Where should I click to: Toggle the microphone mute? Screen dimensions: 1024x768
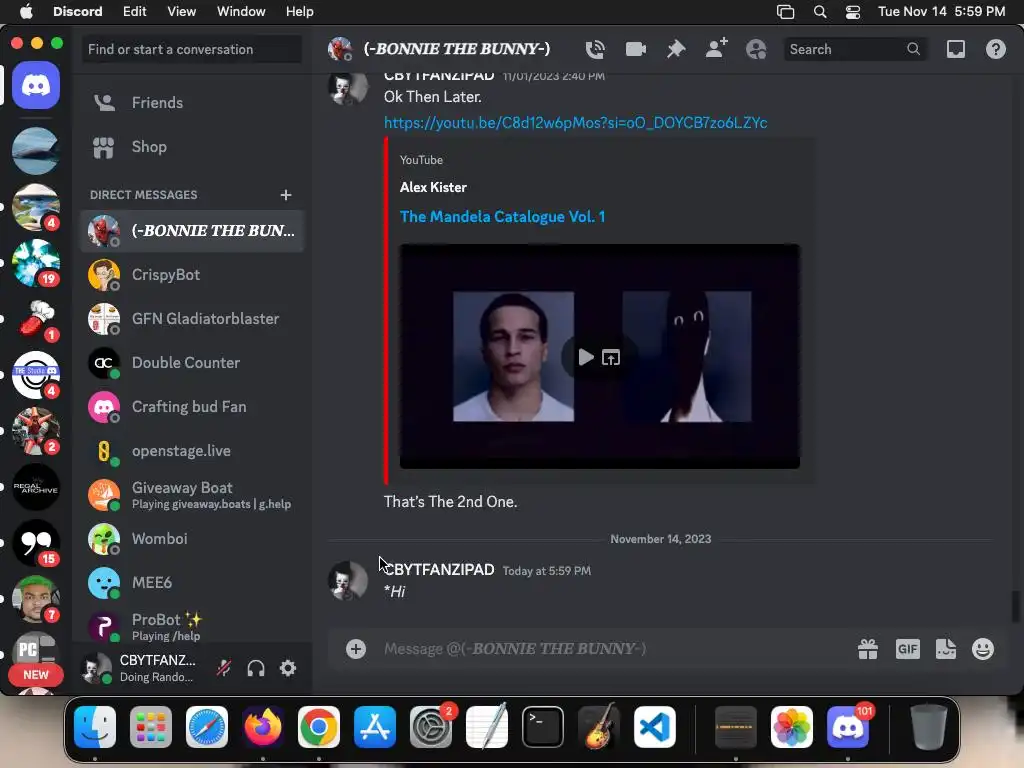(224, 668)
